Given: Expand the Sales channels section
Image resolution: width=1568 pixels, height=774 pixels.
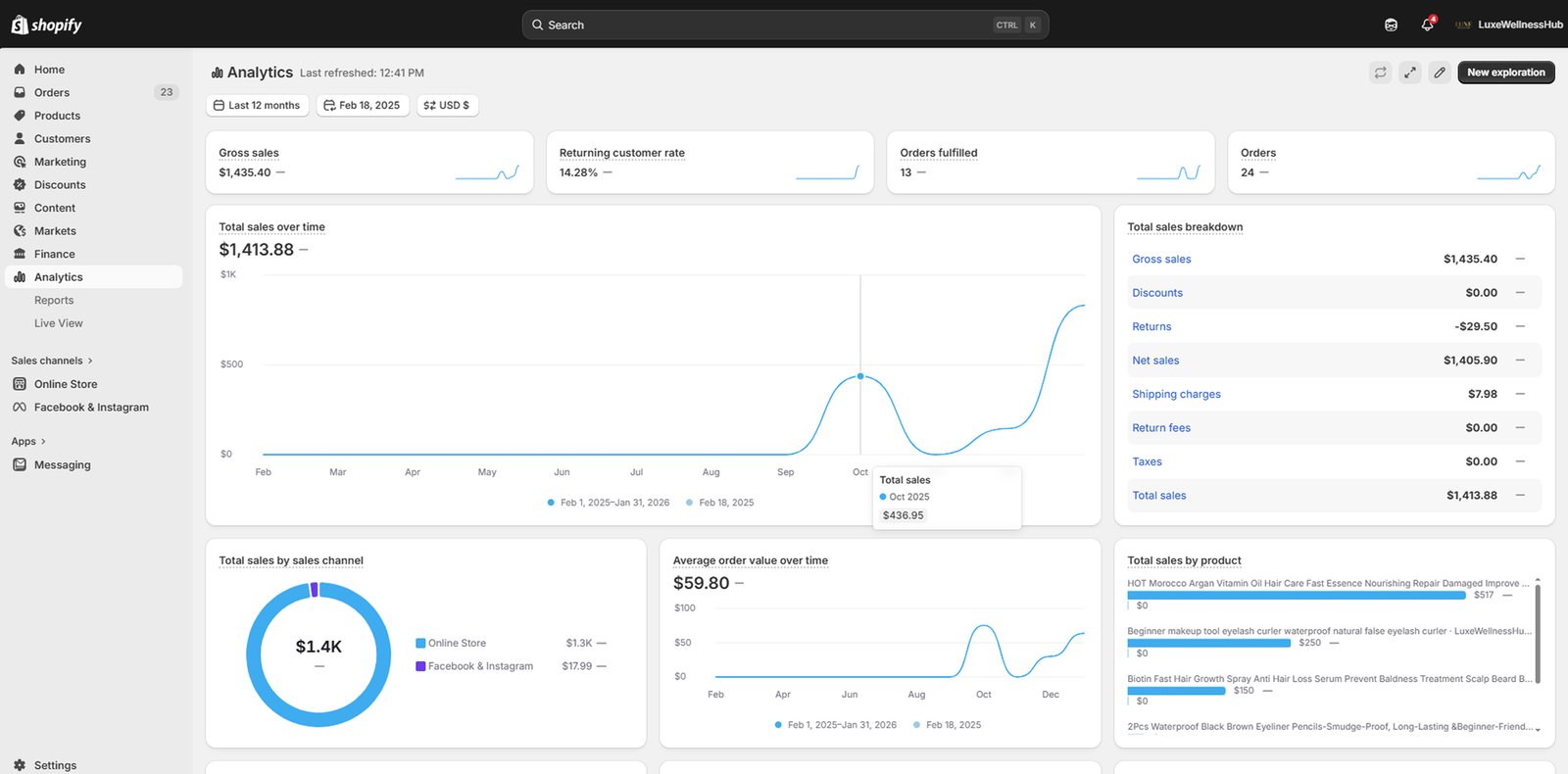Looking at the screenshot, I should click(x=51, y=361).
